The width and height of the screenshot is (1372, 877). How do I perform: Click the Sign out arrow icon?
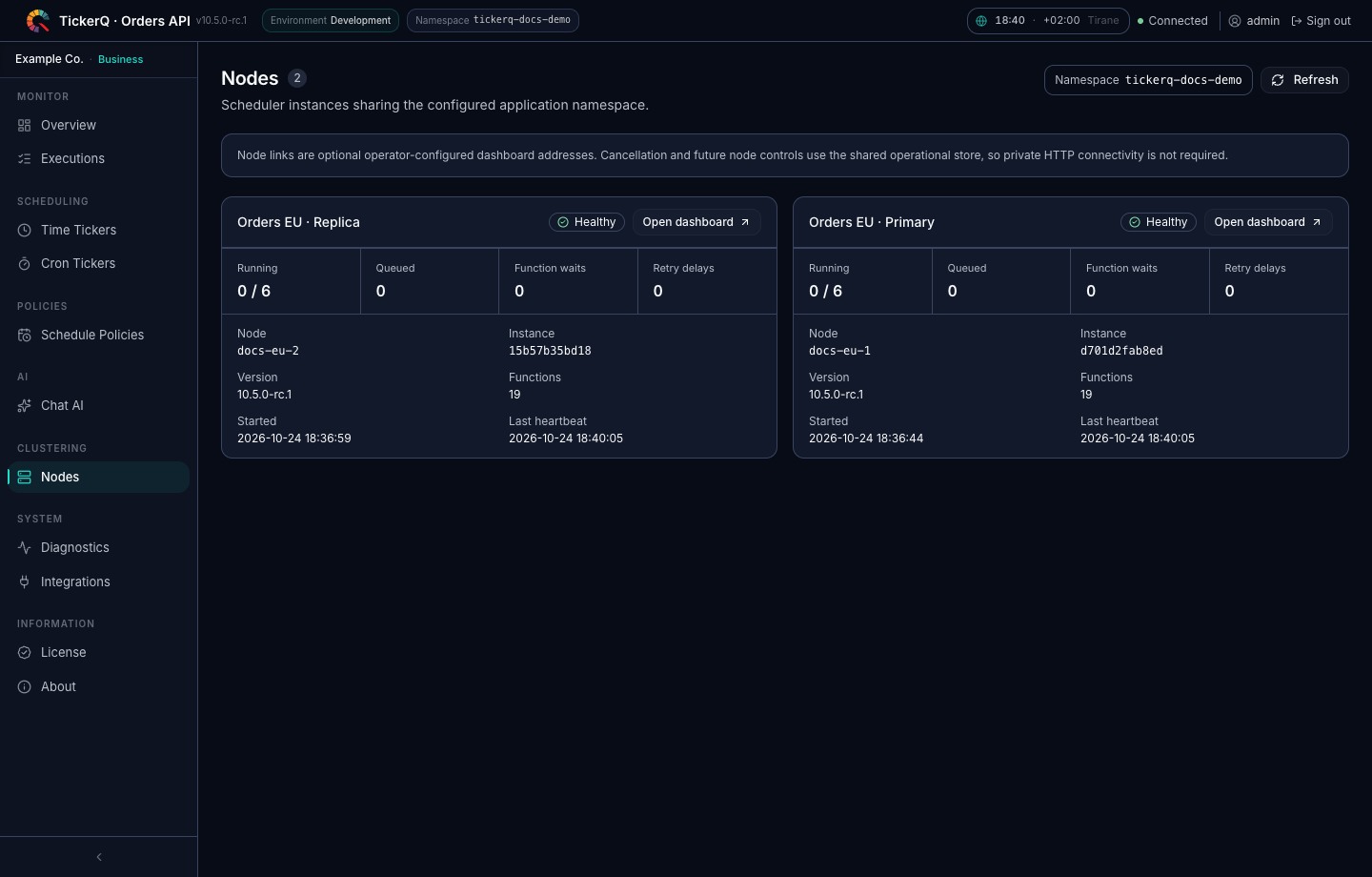click(1297, 20)
